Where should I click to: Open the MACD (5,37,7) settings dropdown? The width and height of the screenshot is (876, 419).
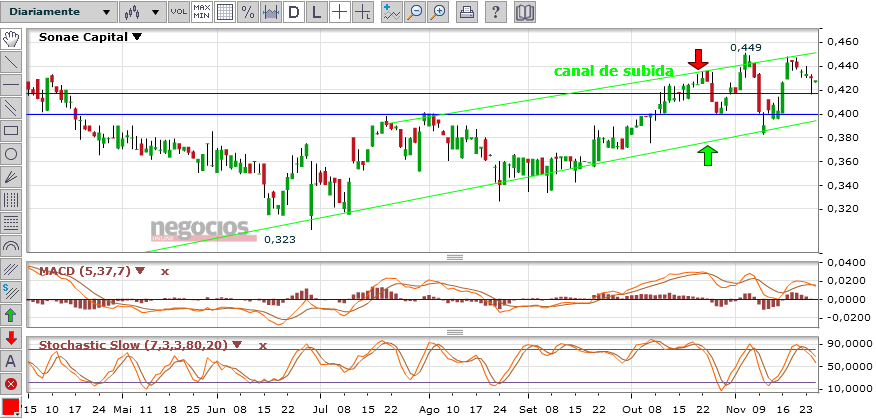(x=139, y=271)
